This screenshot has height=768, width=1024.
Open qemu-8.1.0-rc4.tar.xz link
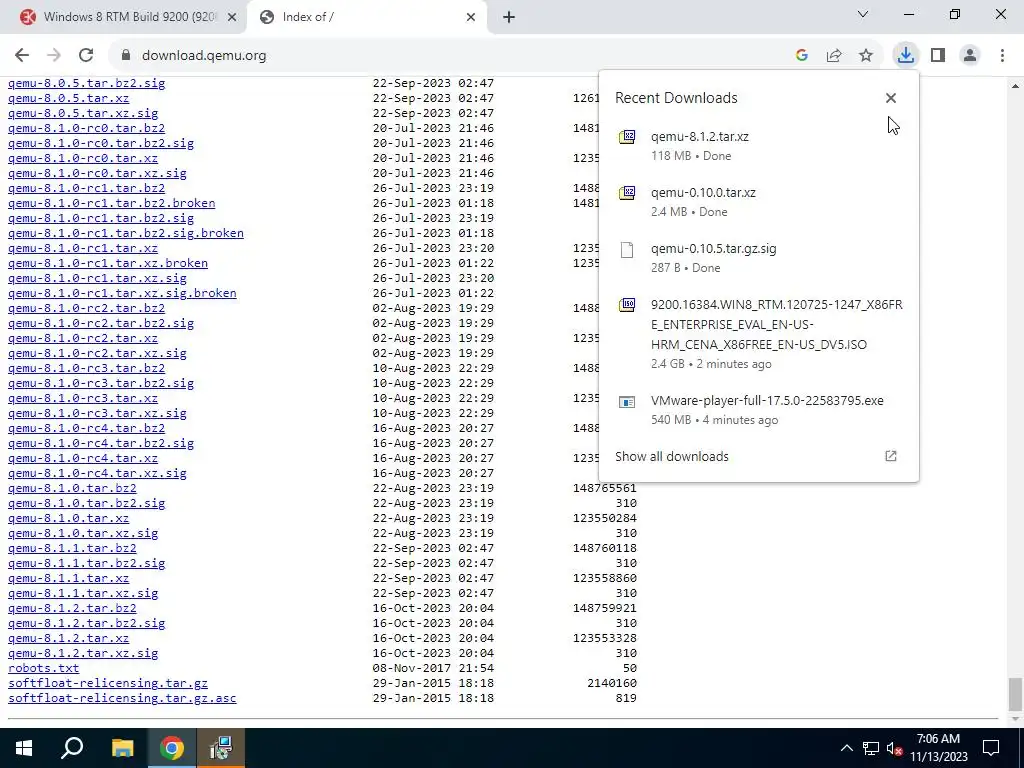click(83, 458)
